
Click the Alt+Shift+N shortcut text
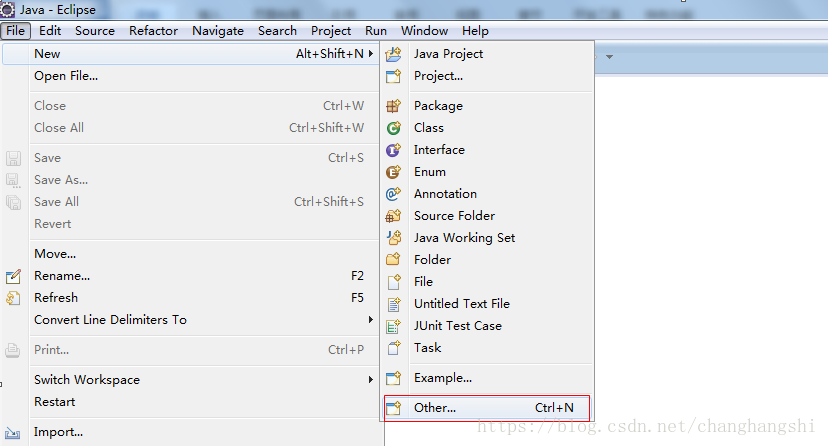point(330,54)
